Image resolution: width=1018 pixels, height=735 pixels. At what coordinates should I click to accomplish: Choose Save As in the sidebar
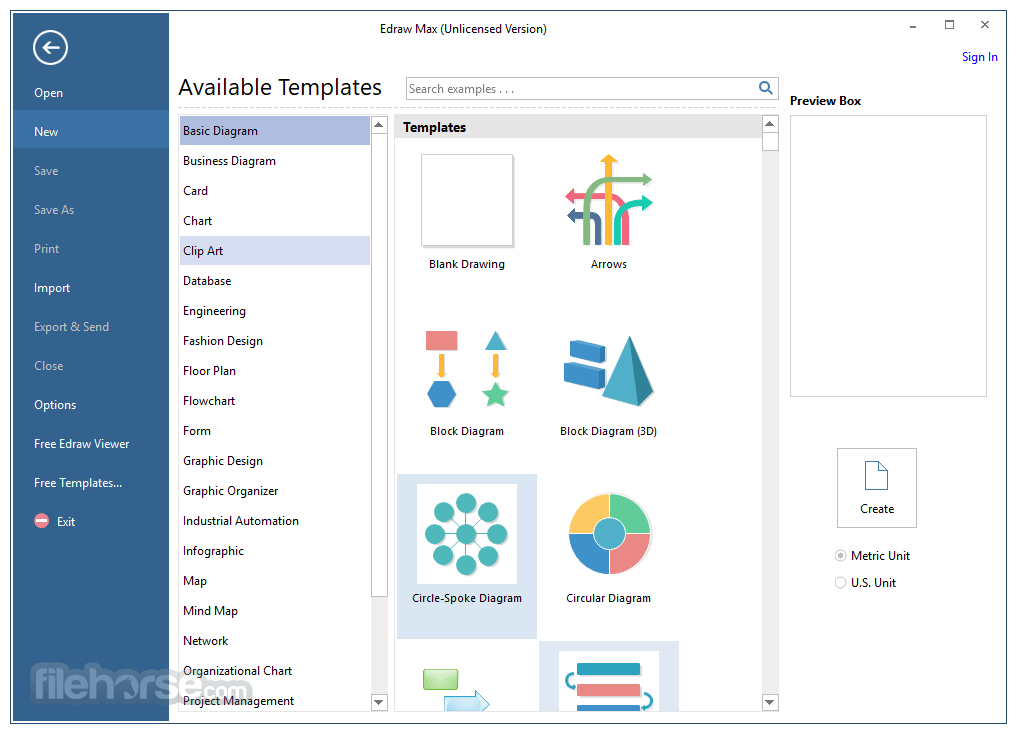(x=54, y=210)
